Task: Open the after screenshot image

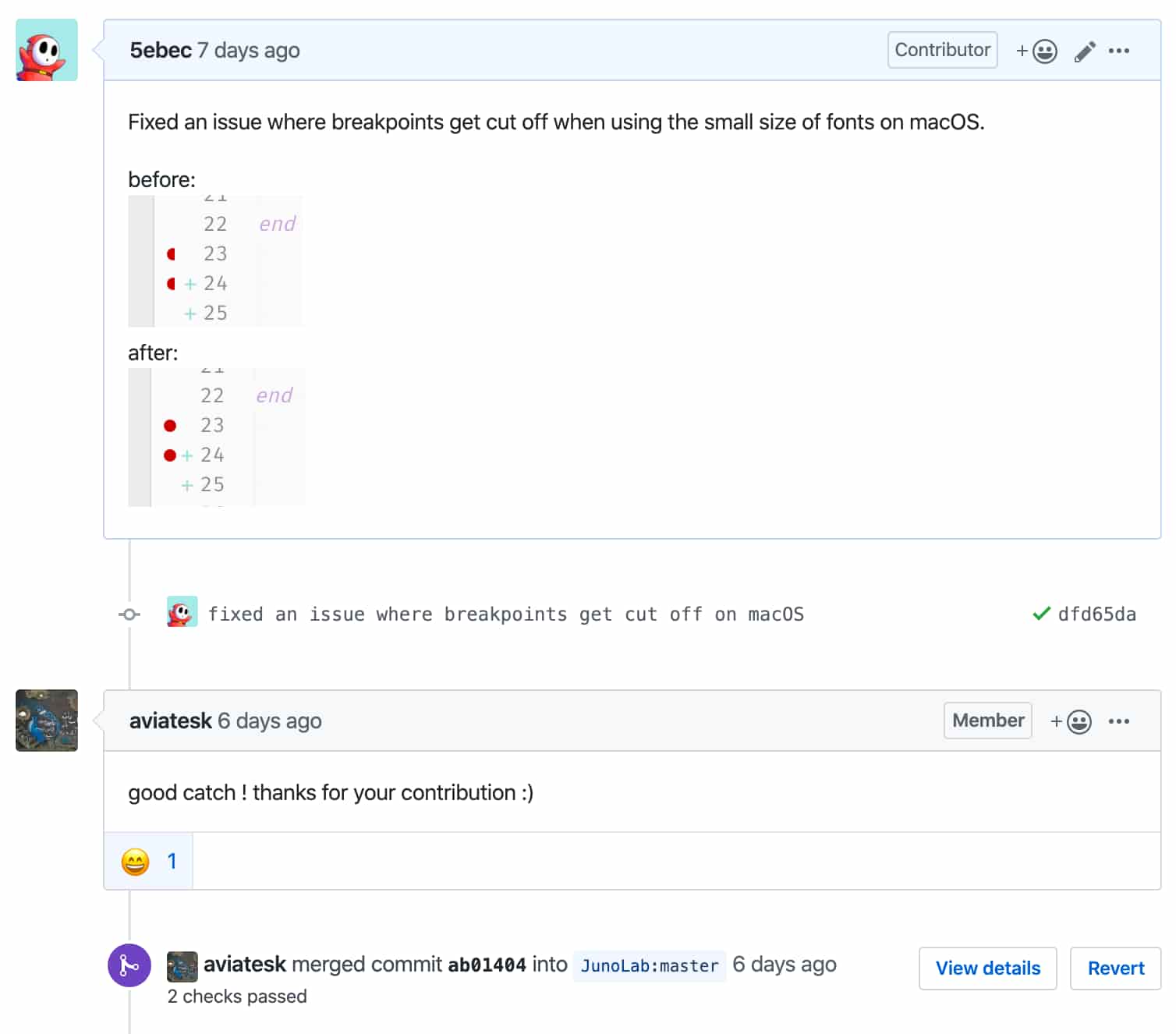Action: click(x=216, y=437)
